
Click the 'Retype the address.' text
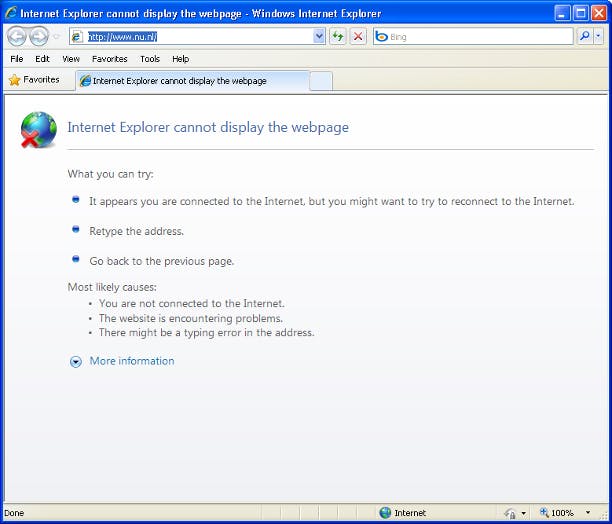click(136, 231)
